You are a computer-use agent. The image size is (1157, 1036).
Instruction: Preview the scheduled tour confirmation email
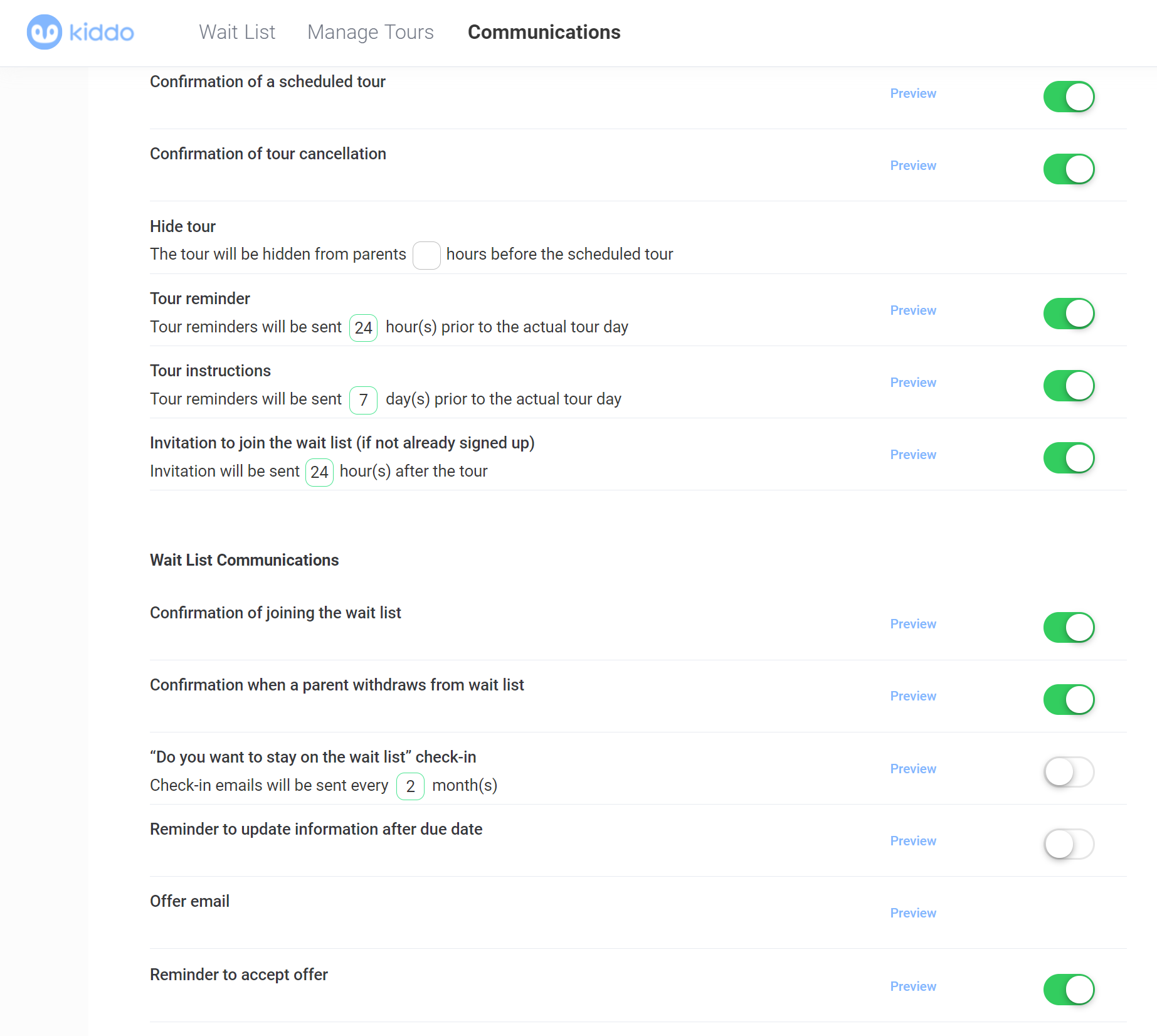(x=913, y=93)
